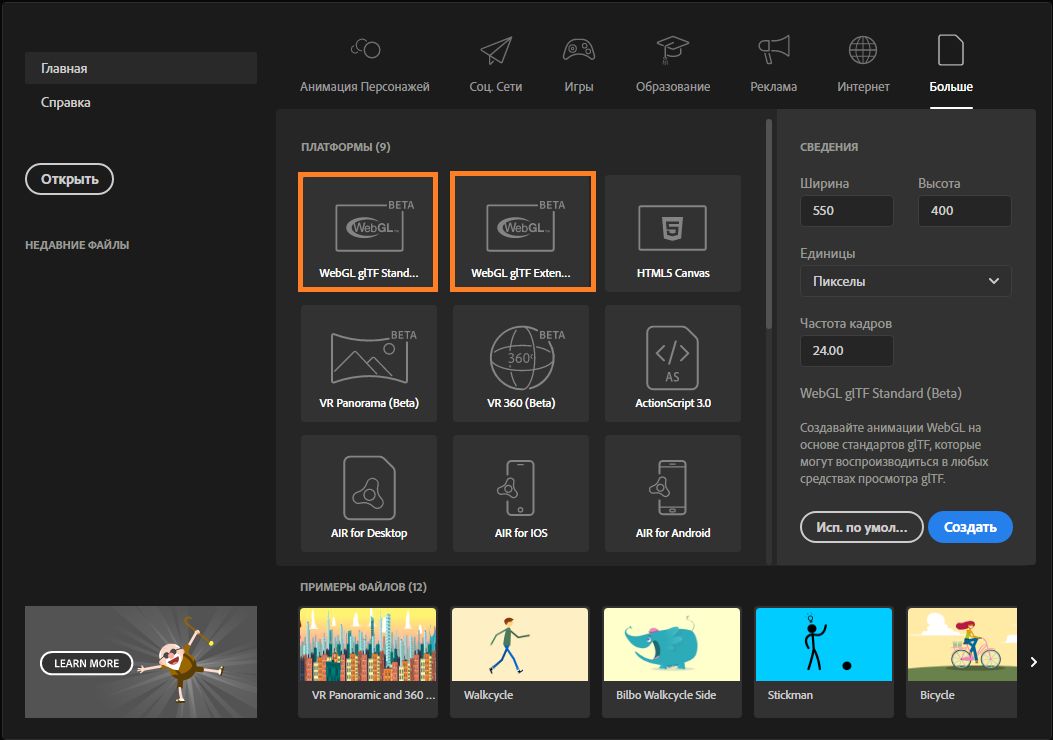
Task: Open the VR Panoramic and 360 sample
Action: 368,662
